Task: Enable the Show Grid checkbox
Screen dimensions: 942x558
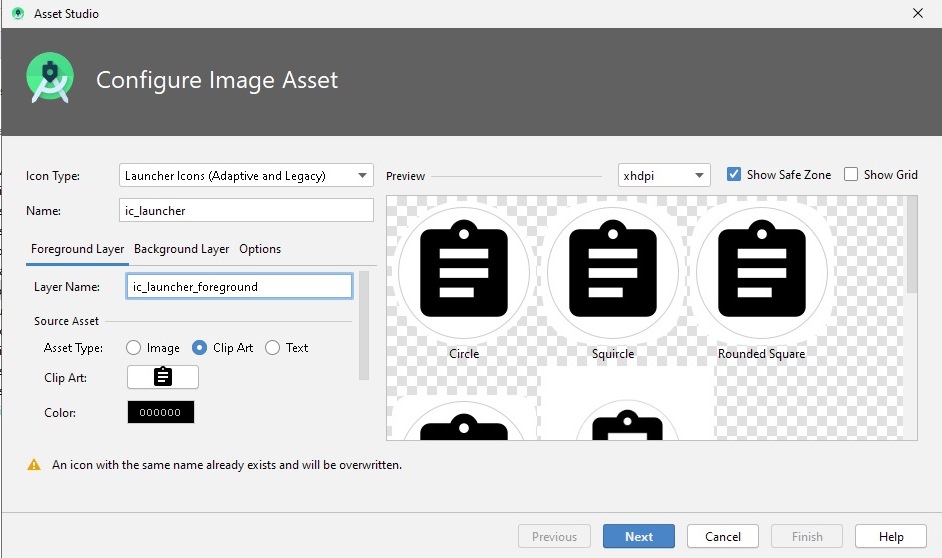Action: coord(851,174)
